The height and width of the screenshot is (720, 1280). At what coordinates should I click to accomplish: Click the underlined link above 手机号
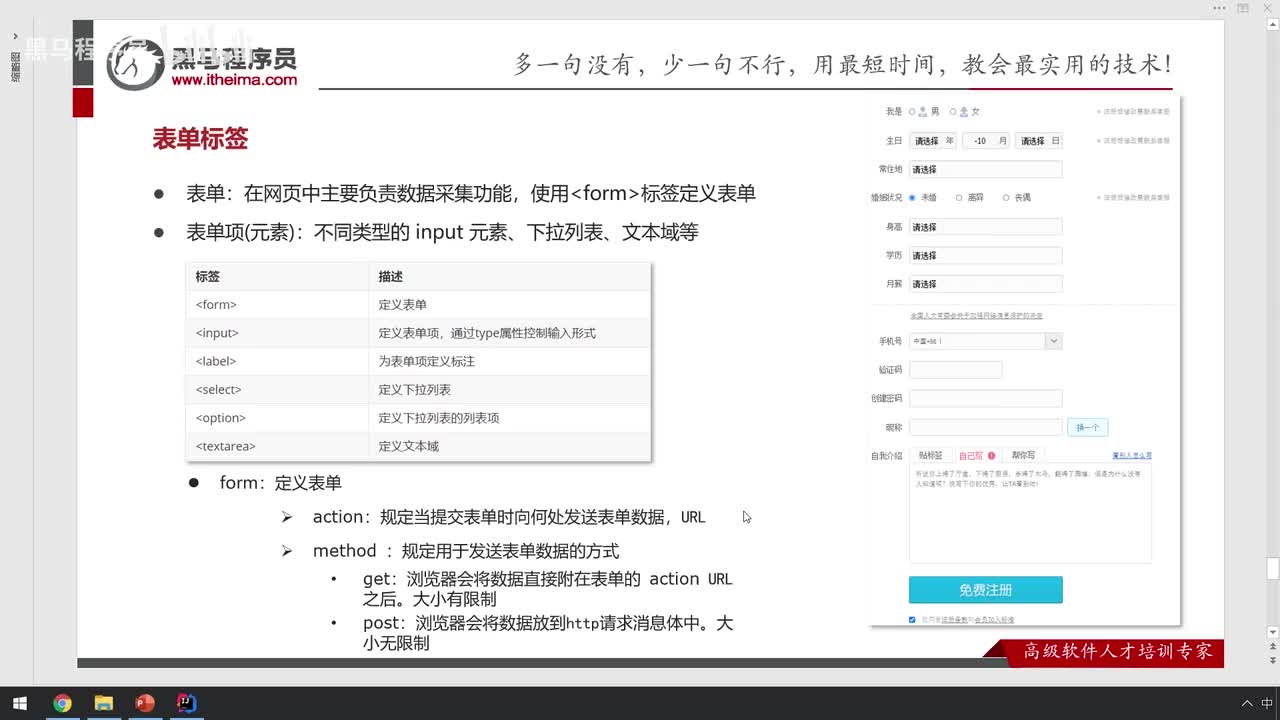976,315
